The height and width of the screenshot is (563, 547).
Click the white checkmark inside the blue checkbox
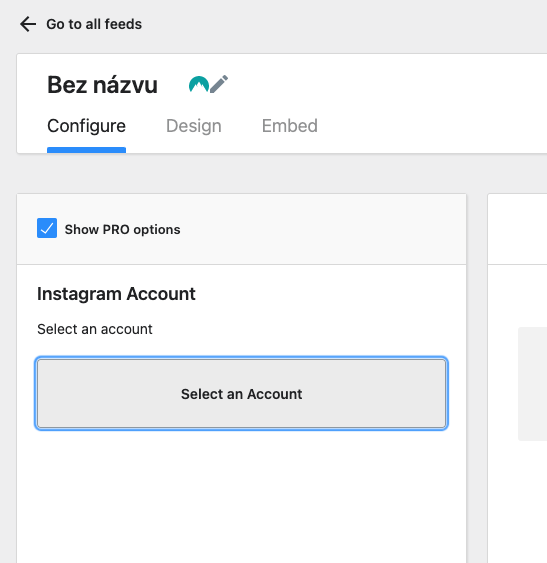(x=47, y=228)
